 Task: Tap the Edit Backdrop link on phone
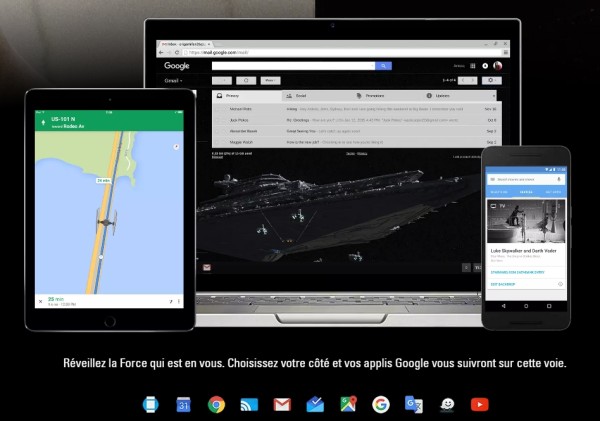(x=503, y=284)
